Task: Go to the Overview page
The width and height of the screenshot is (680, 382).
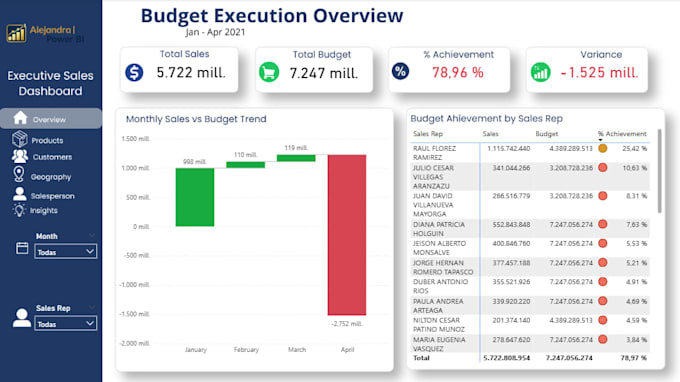Action: pyautogui.click(x=51, y=118)
